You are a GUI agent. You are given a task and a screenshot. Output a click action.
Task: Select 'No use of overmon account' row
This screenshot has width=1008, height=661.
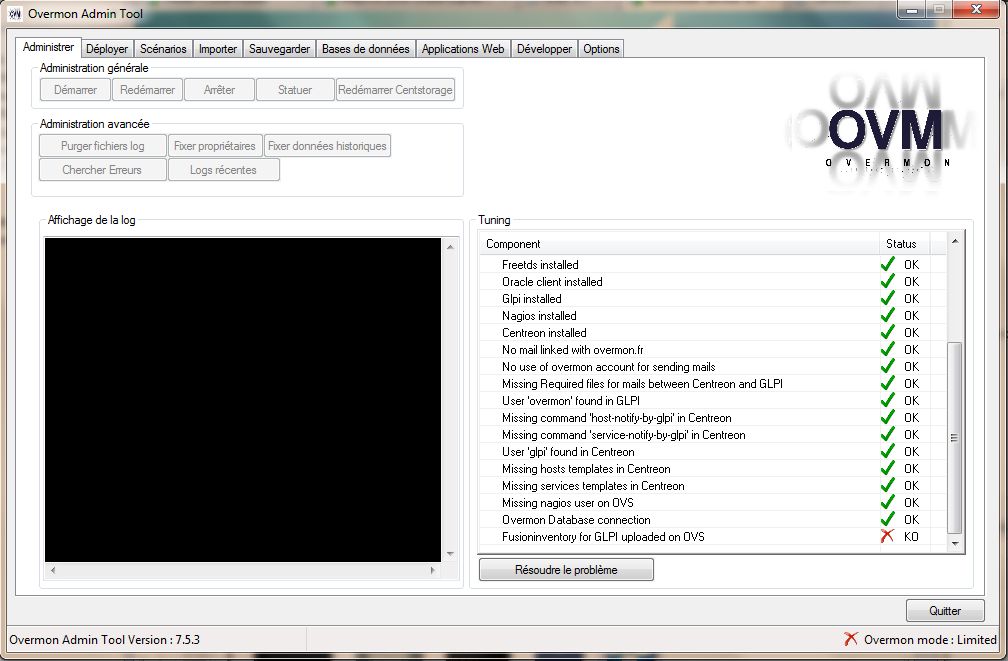coord(712,367)
